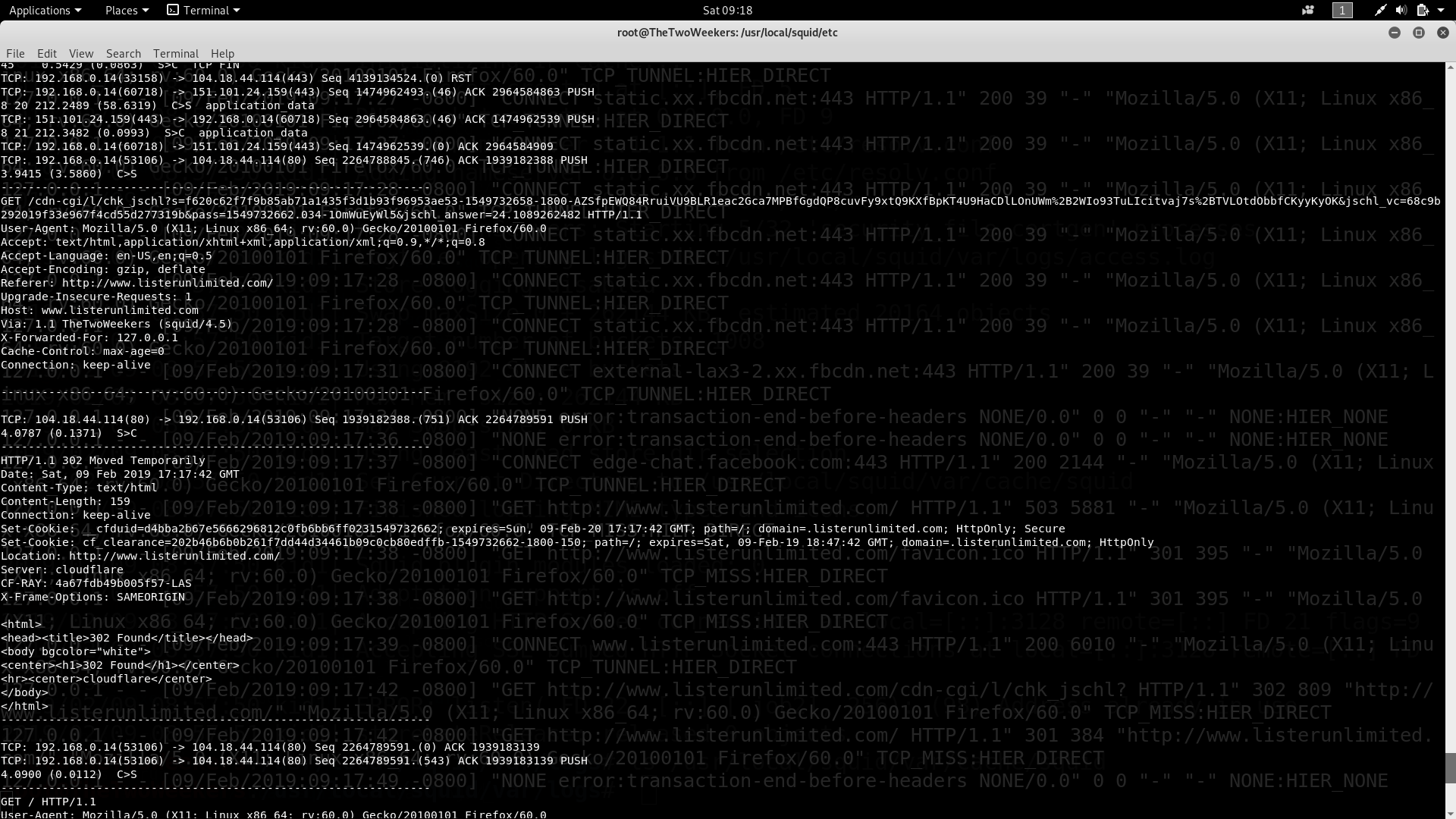Open the Applications menu
This screenshot has width=1456, height=819.
45,10
